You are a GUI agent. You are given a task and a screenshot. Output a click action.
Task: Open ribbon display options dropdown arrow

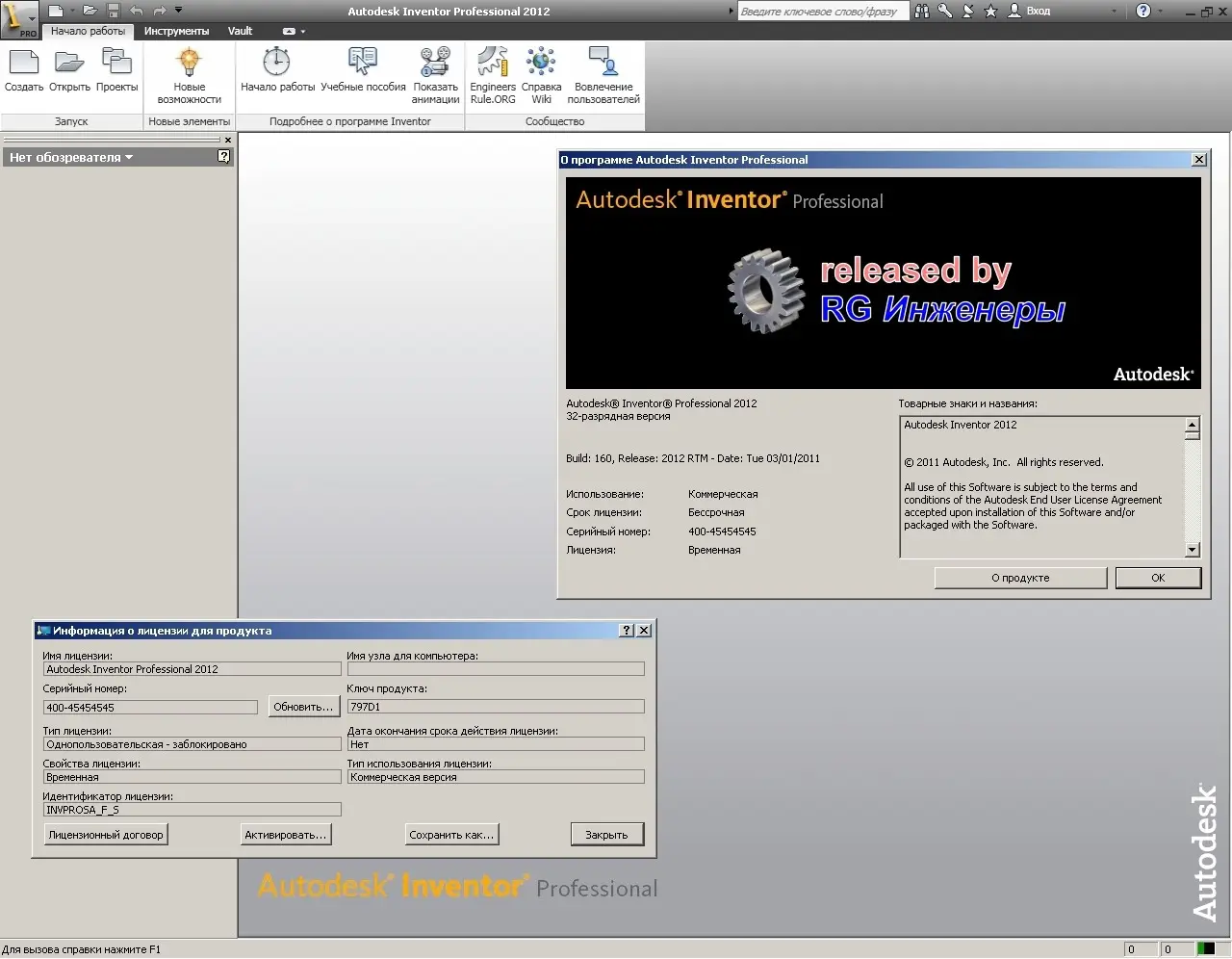[303, 32]
